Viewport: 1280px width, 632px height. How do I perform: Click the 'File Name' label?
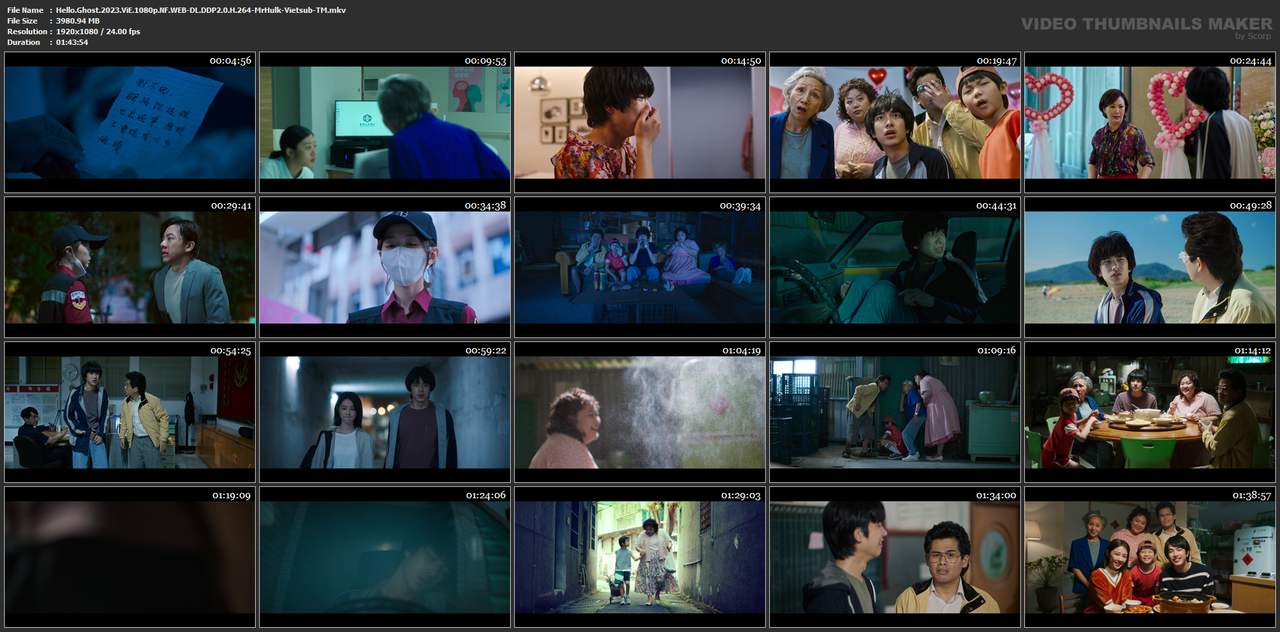coord(24,10)
